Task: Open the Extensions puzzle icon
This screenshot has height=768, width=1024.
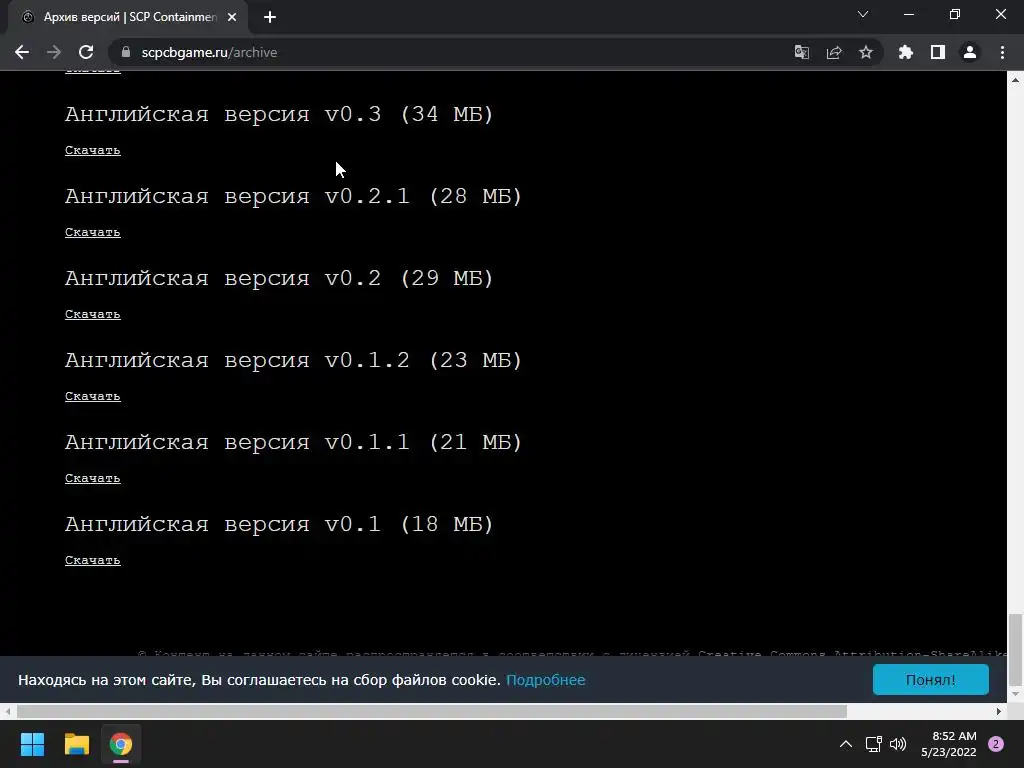Action: coord(905,52)
